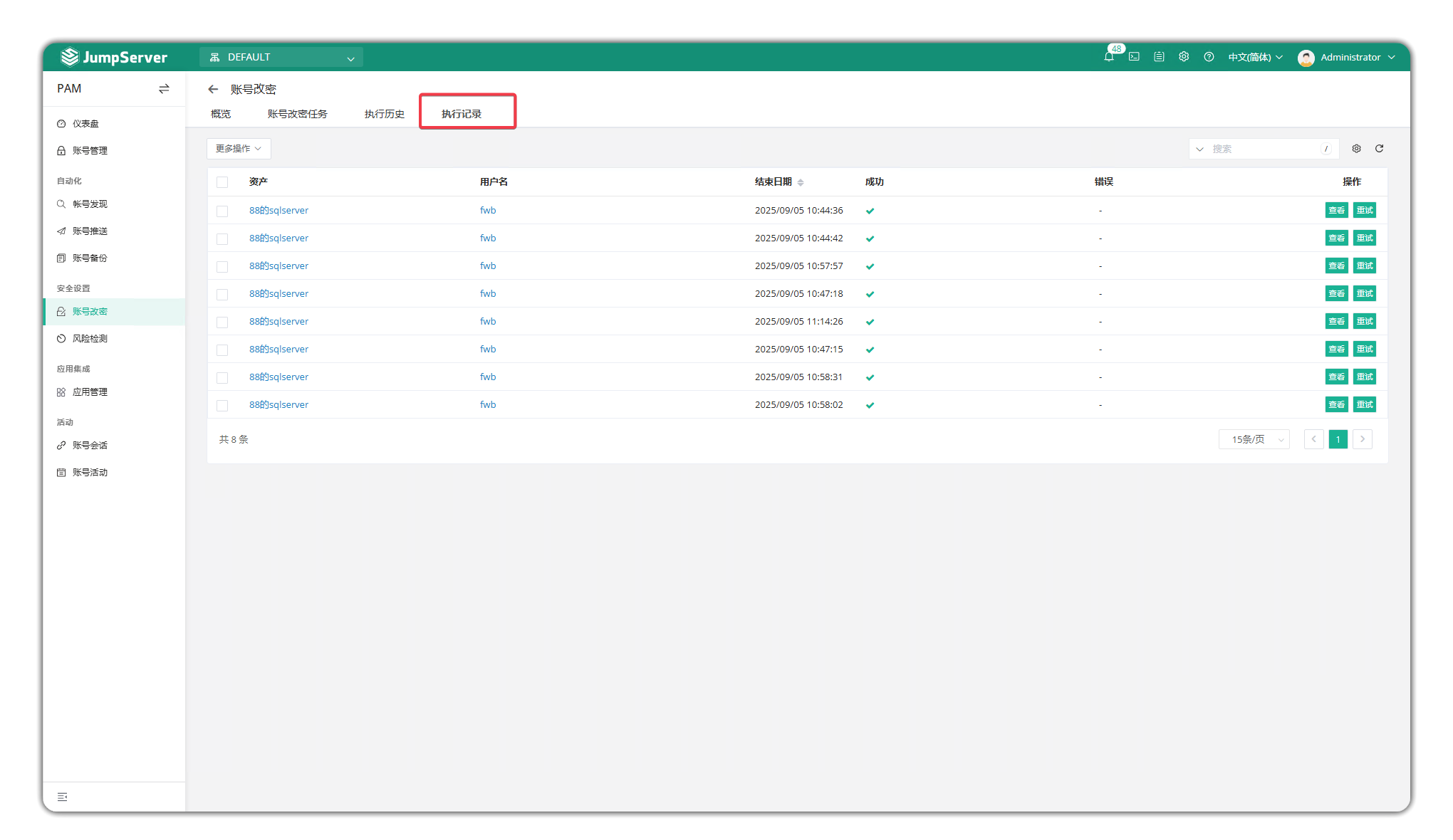Check the first row's checkbox
Screen dimensions: 1453x840
pos(222,211)
